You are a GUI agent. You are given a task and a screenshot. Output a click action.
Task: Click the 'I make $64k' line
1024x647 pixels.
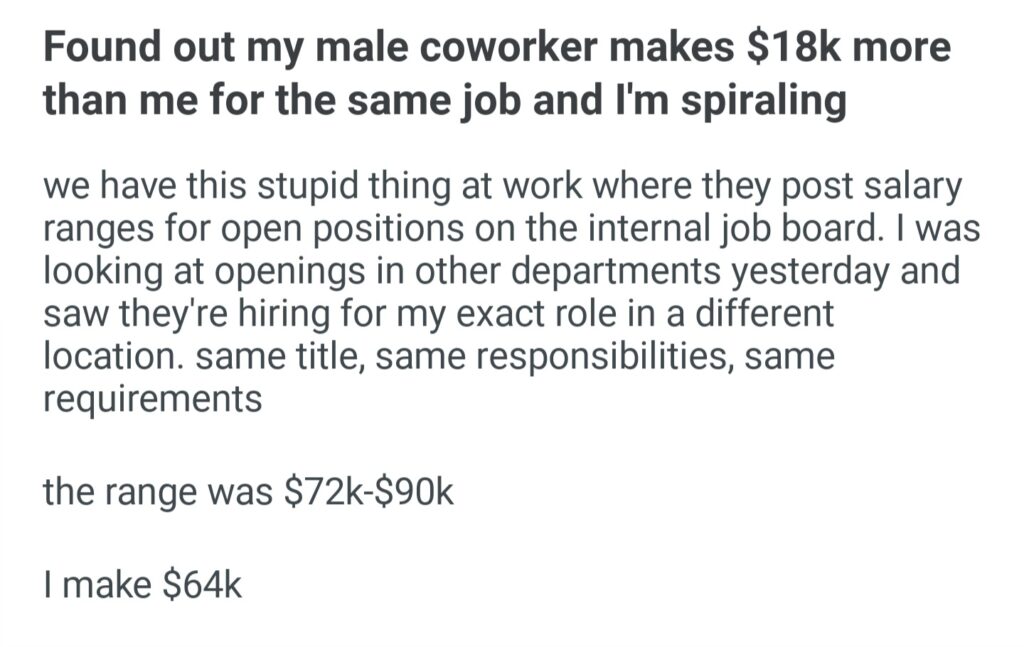(x=142, y=584)
